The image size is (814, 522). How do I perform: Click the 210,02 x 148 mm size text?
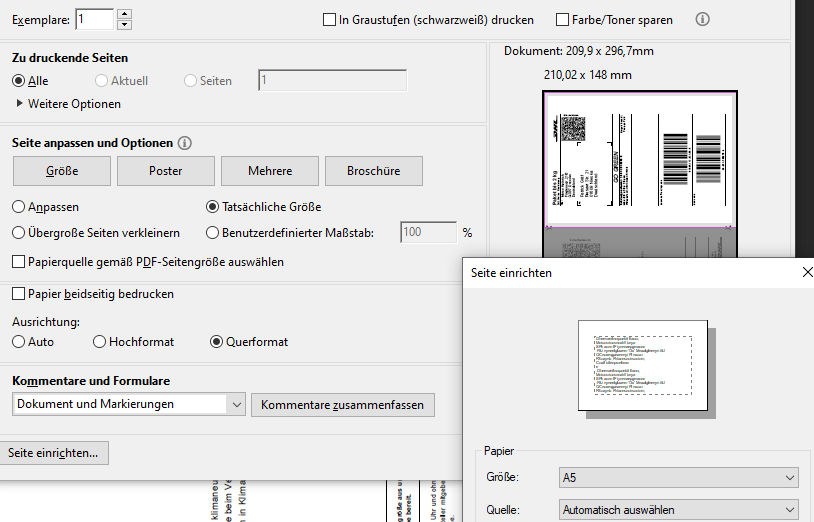point(588,75)
